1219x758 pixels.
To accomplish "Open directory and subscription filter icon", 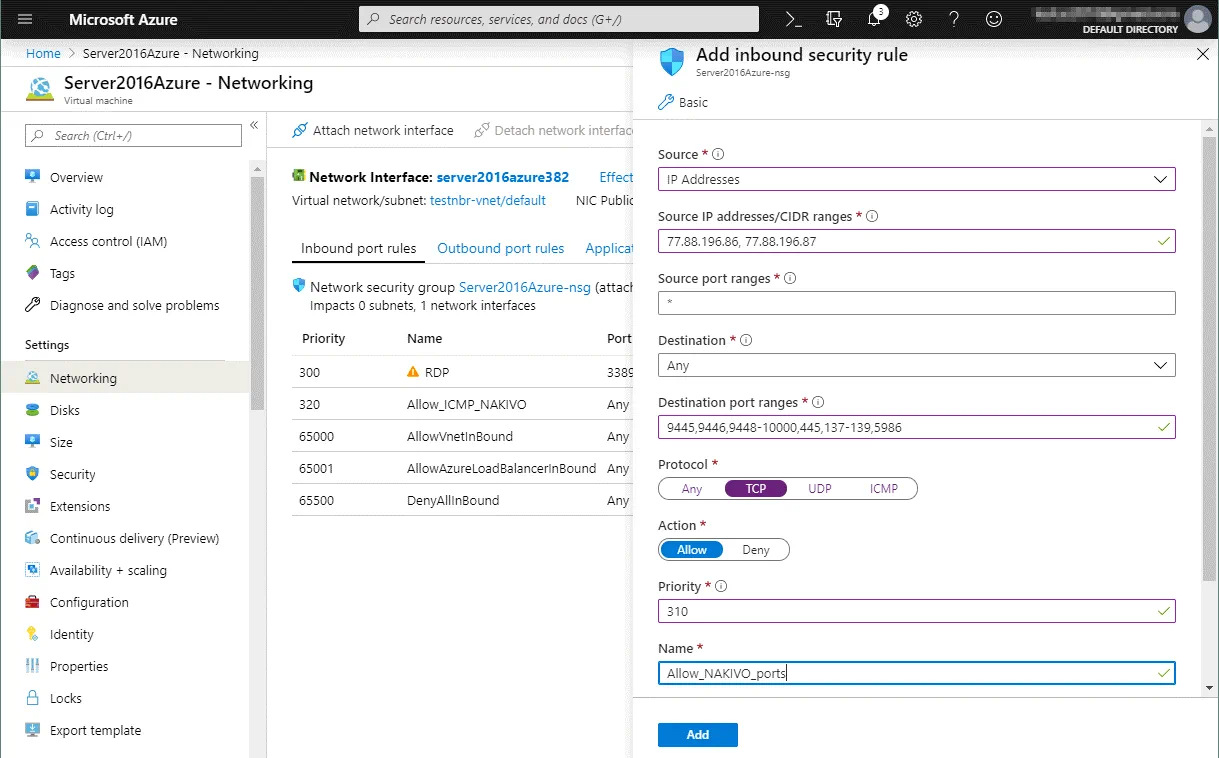I will click(x=834, y=19).
